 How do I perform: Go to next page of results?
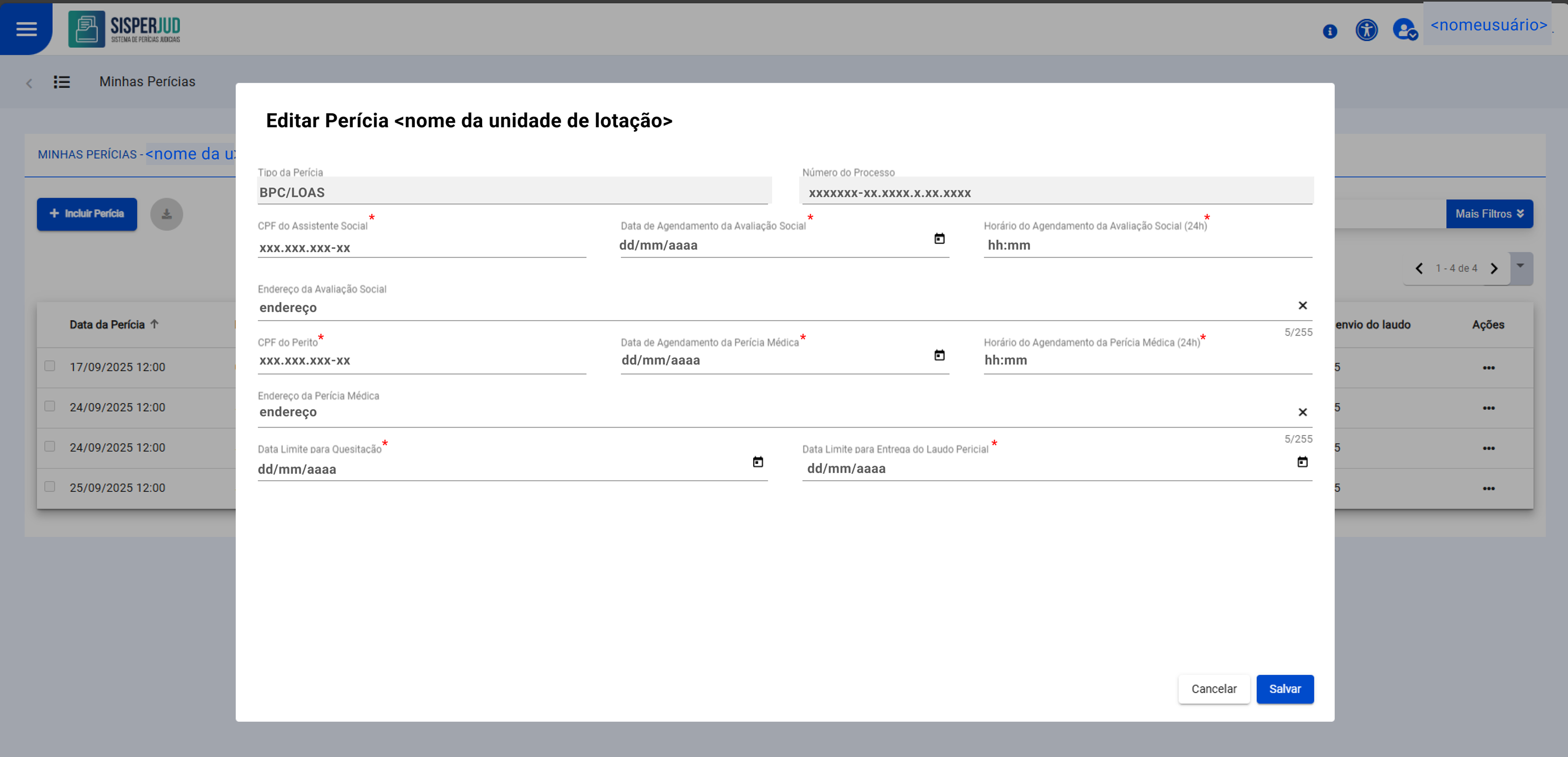coord(1494,268)
